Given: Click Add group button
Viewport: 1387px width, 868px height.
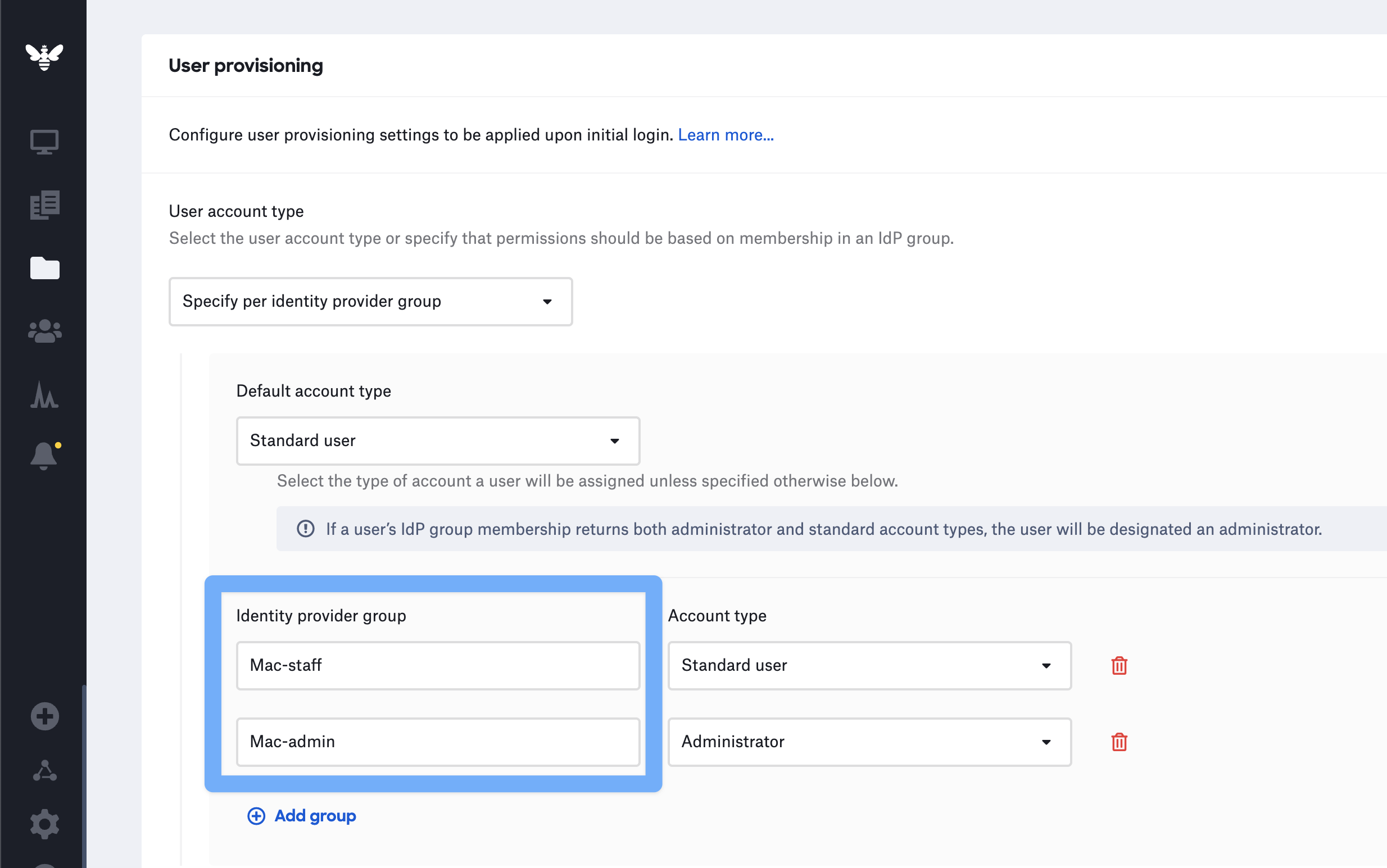Looking at the screenshot, I should coord(302,816).
